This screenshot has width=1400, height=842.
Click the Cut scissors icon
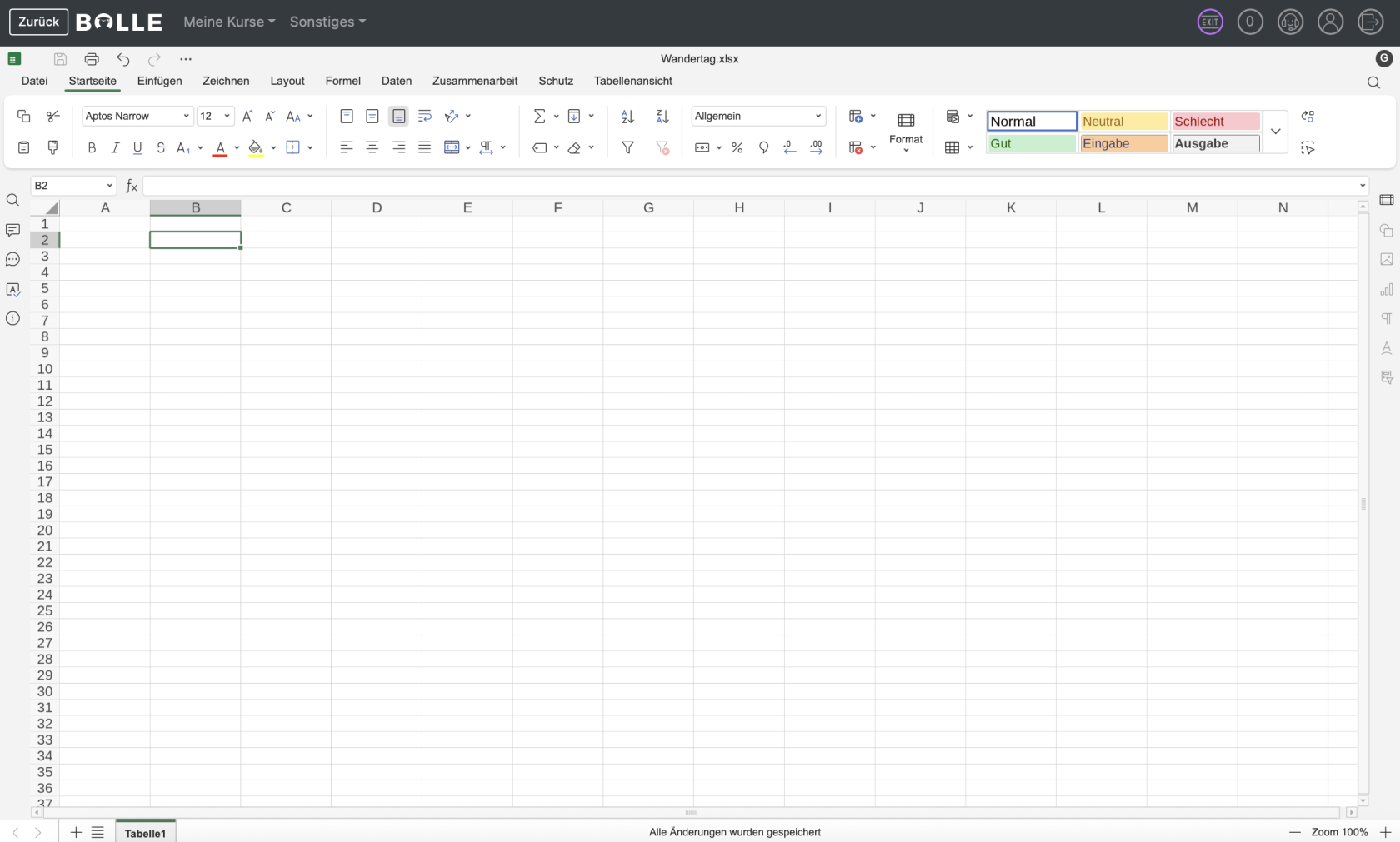pyautogui.click(x=52, y=117)
